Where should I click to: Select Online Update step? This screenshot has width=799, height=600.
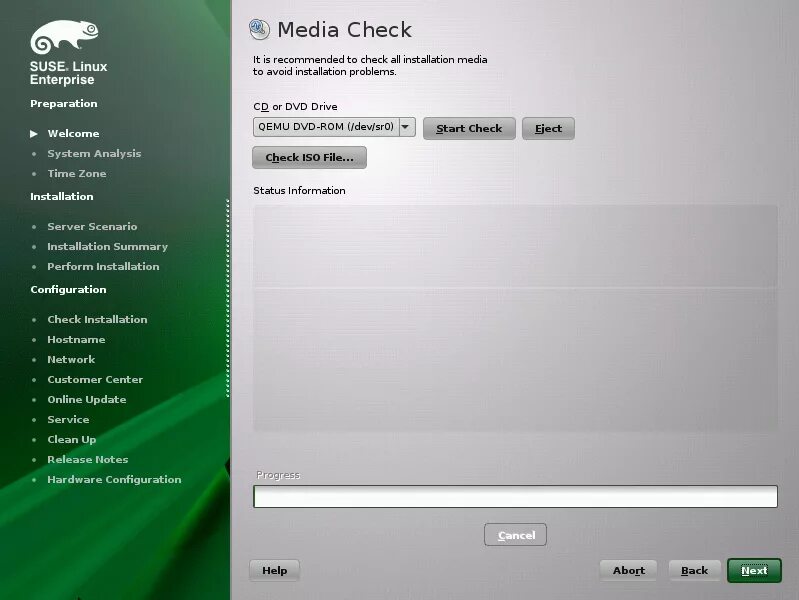click(x=87, y=400)
